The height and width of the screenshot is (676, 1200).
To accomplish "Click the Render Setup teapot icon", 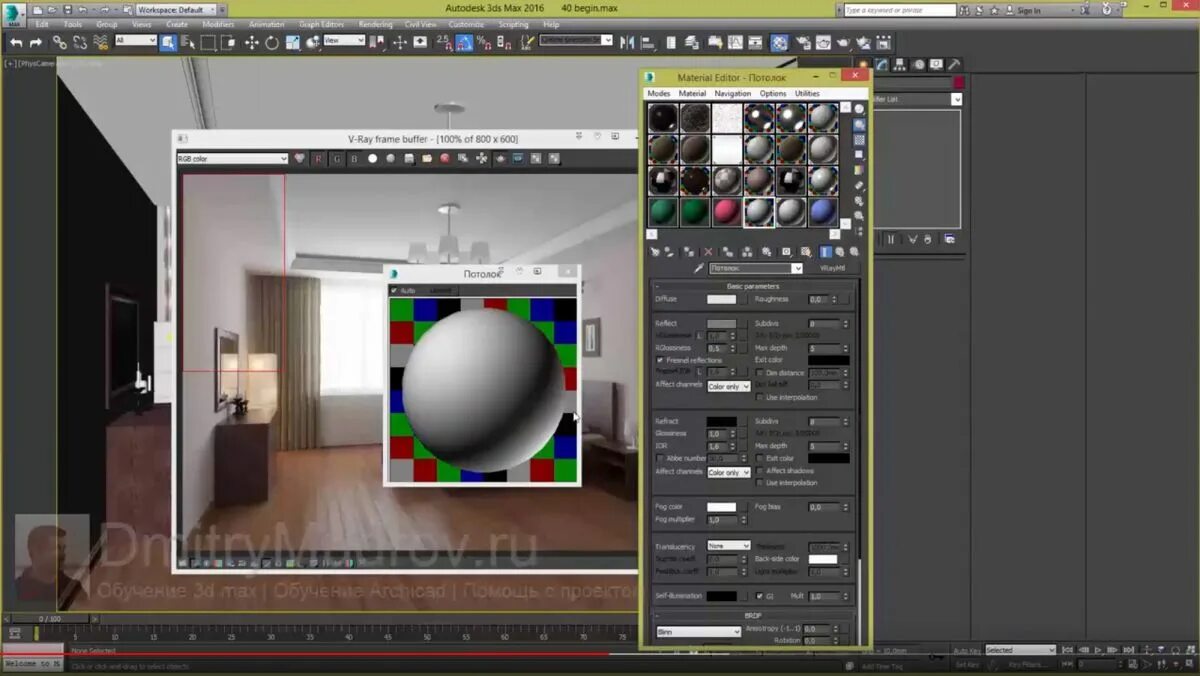I will [x=802, y=42].
